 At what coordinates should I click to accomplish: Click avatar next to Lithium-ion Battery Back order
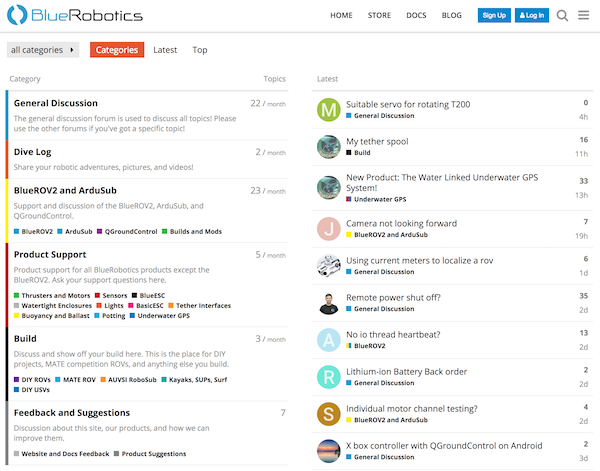[328, 376]
